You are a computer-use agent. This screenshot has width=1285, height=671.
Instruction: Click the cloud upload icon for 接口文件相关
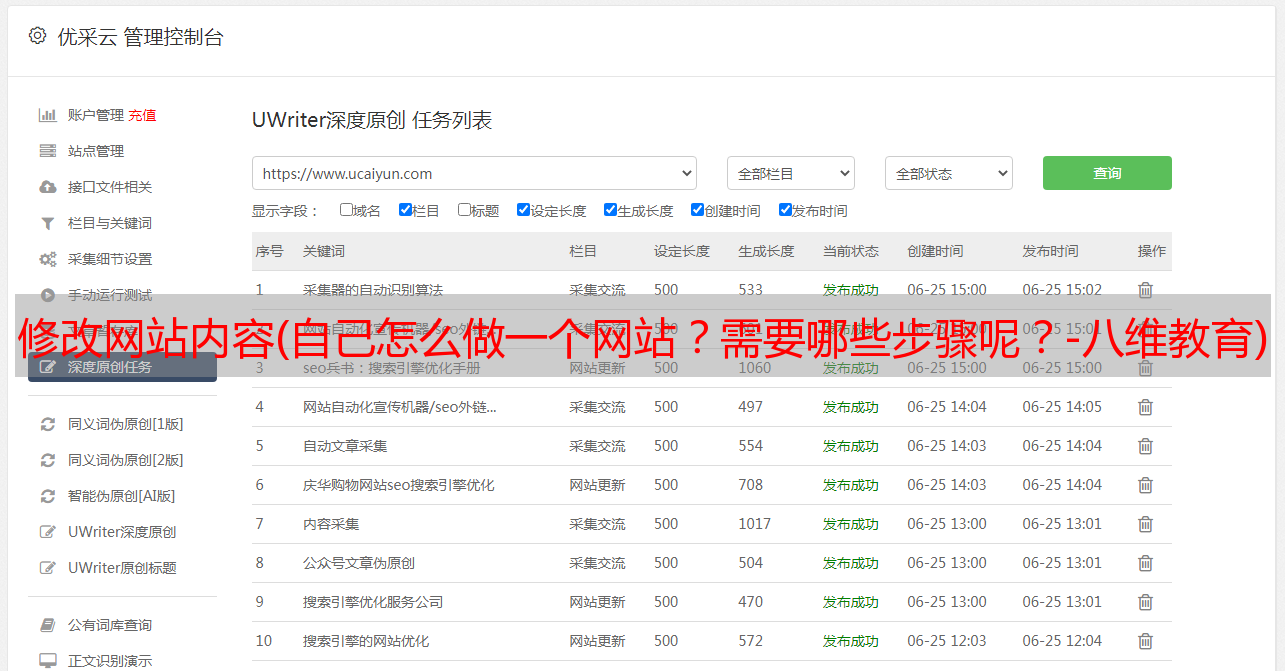pyautogui.click(x=47, y=187)
